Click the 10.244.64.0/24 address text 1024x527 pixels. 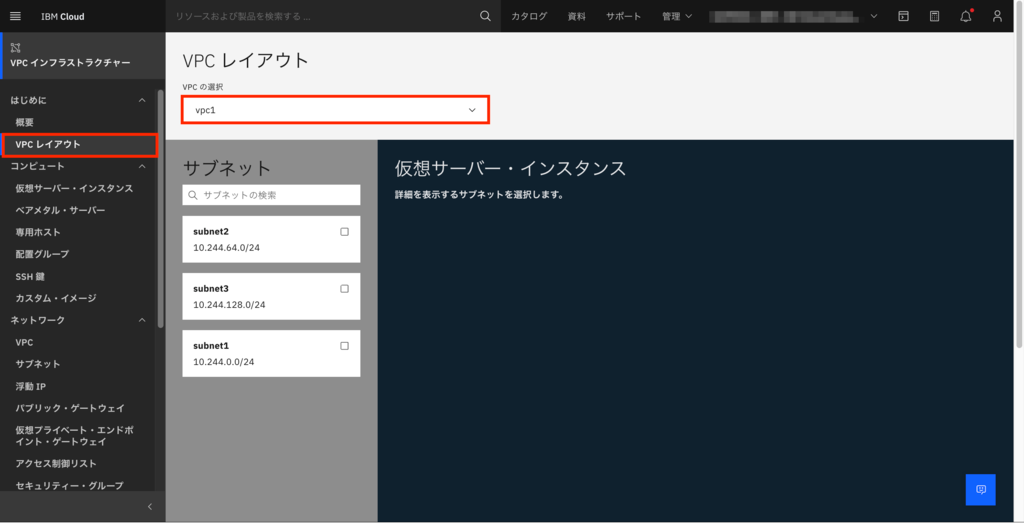tap(227, 248)
